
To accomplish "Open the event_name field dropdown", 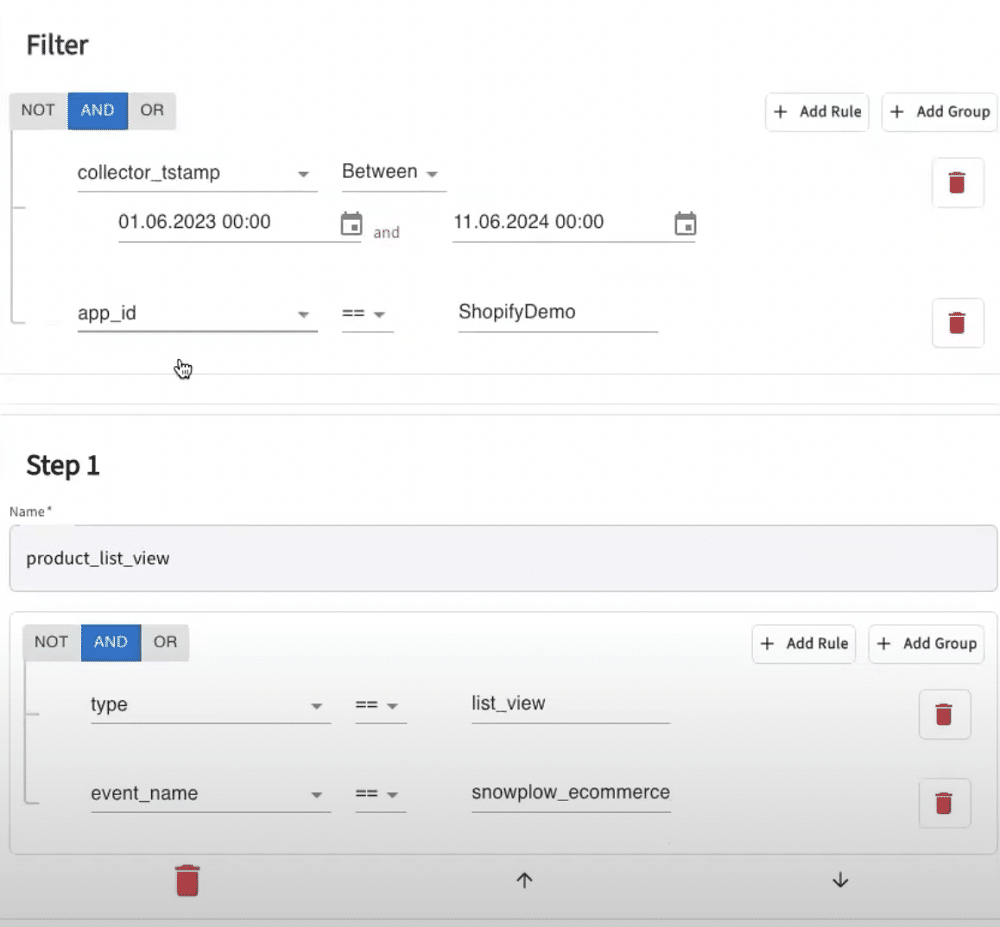I will click(210, 794).
